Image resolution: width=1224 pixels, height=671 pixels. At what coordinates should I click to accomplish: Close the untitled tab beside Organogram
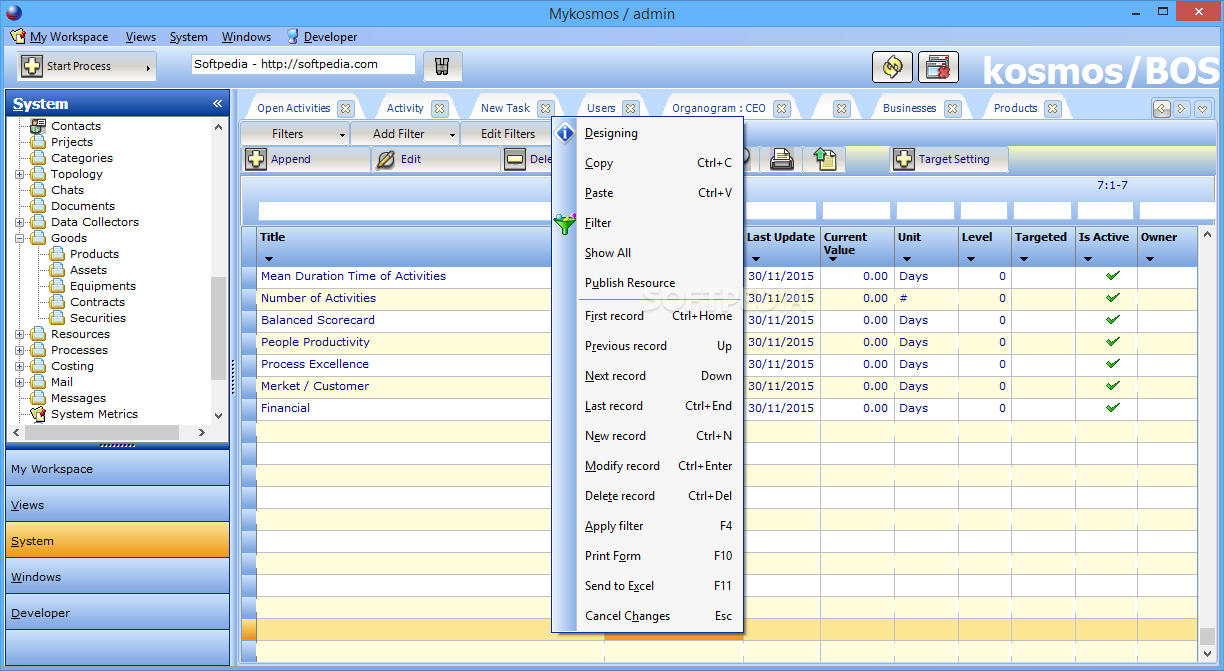tap(841, 108)
